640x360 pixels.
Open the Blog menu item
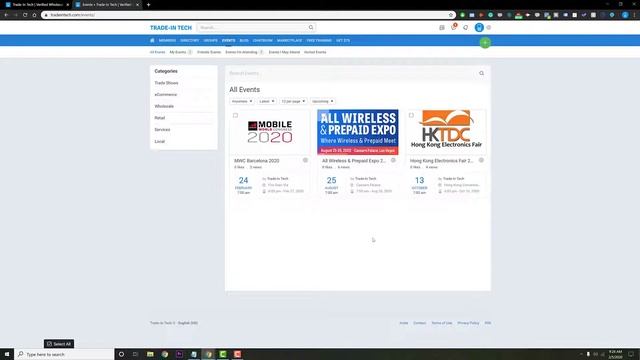point(244,40)
